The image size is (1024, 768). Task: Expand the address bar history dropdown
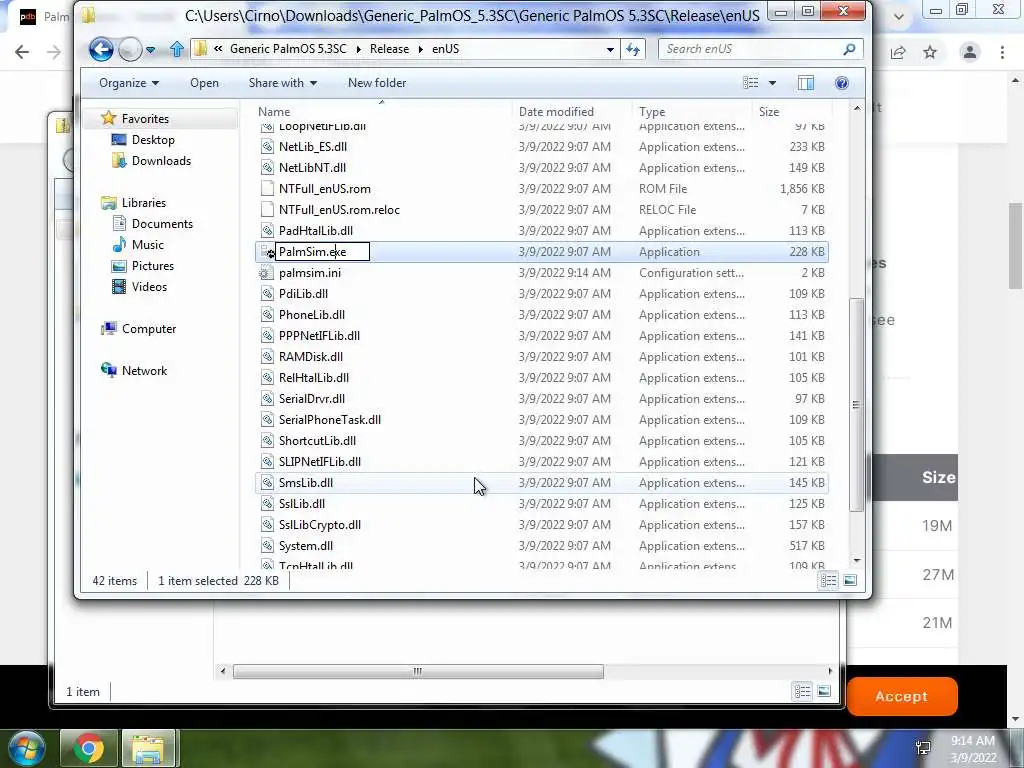click(x=610, y=49)
